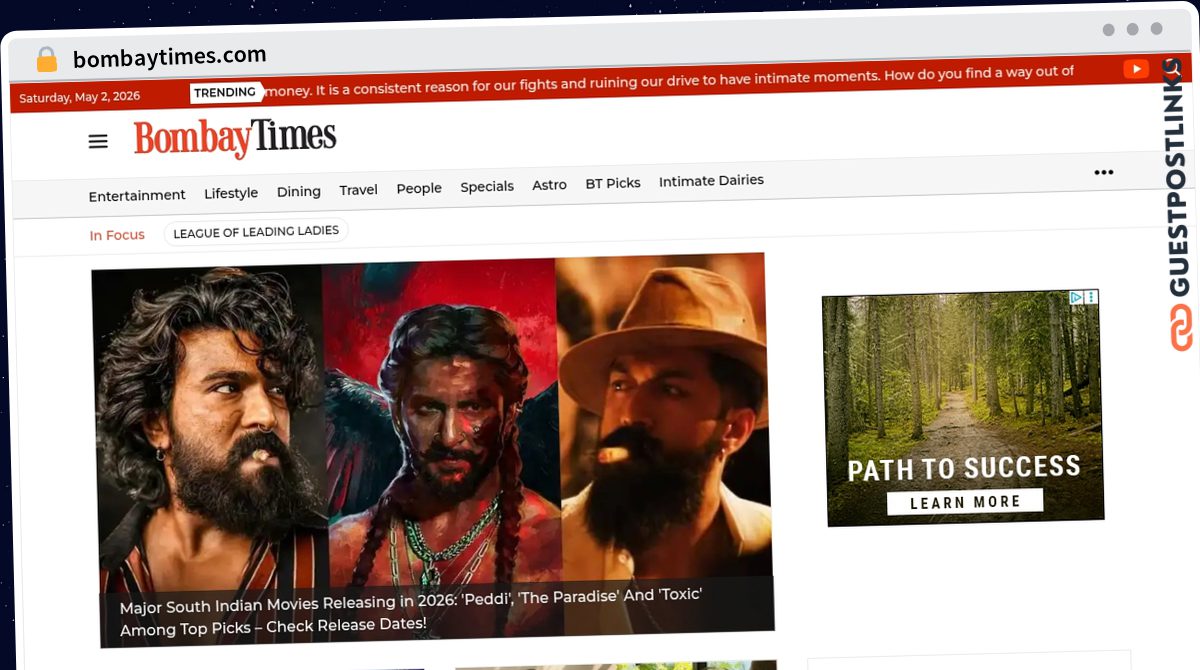This screenshot has height=670, width=1200.
Task: Go to BT Picks
Action: click(613, 183)
